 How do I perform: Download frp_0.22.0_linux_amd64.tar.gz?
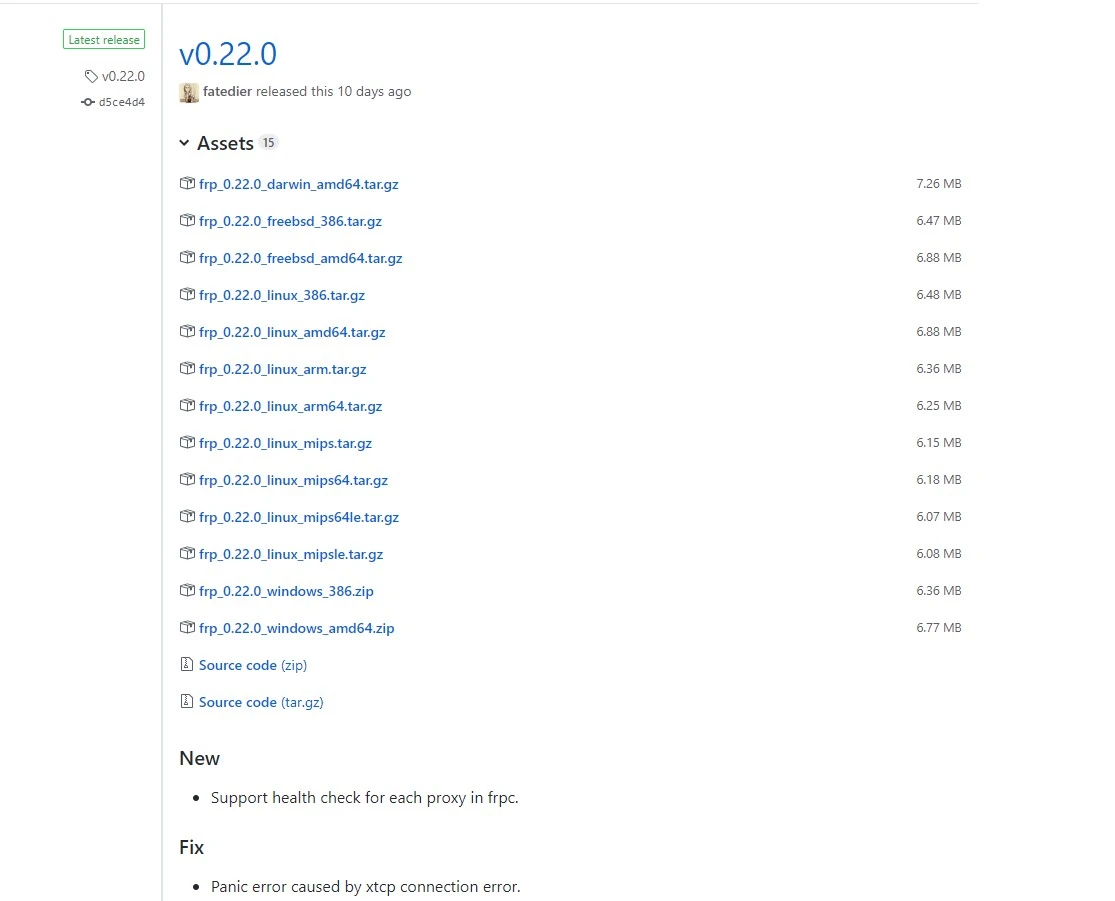click(x=292, y=332)
